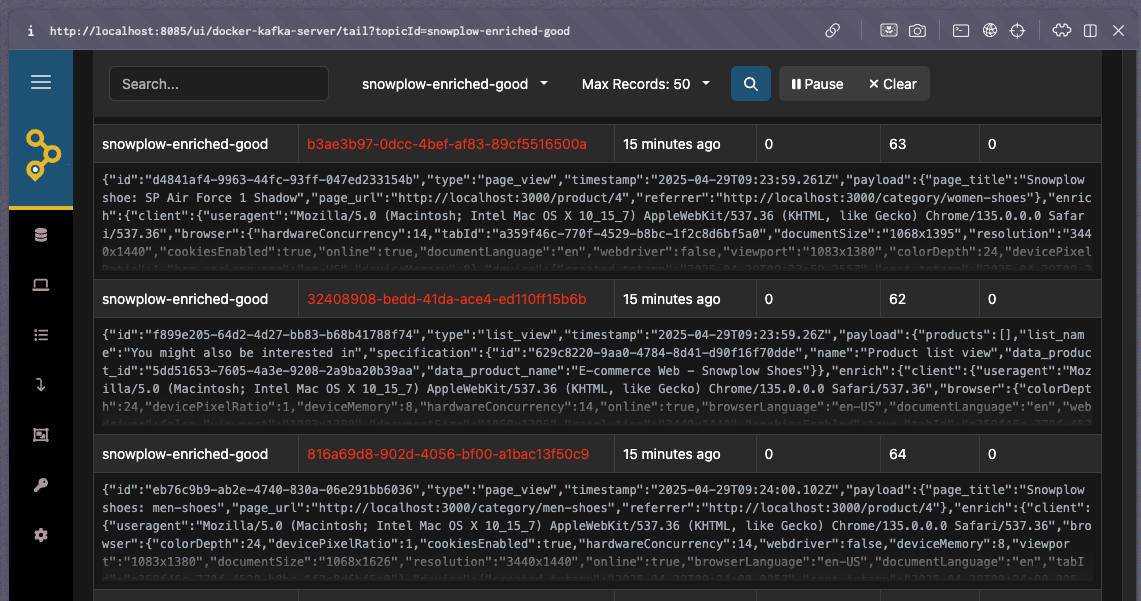This screenshot has height=601, width=1141.
Task: Click offset value 63
Action: 898,144
